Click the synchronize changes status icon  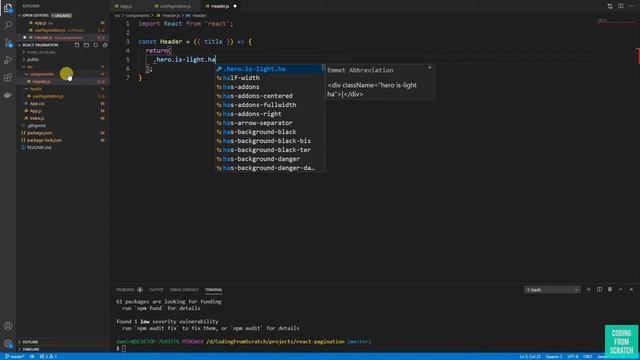click(x=31, y=356)
